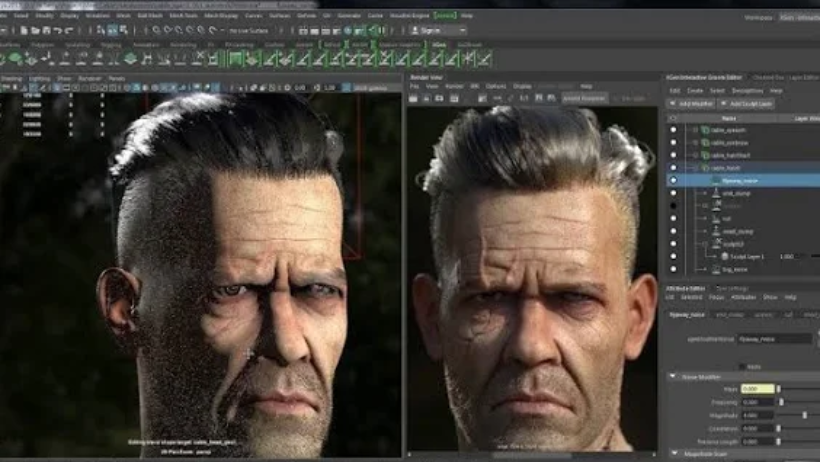
Task: Click the Render View horizontal scrollbar
Action: click(x=531, y=455)
